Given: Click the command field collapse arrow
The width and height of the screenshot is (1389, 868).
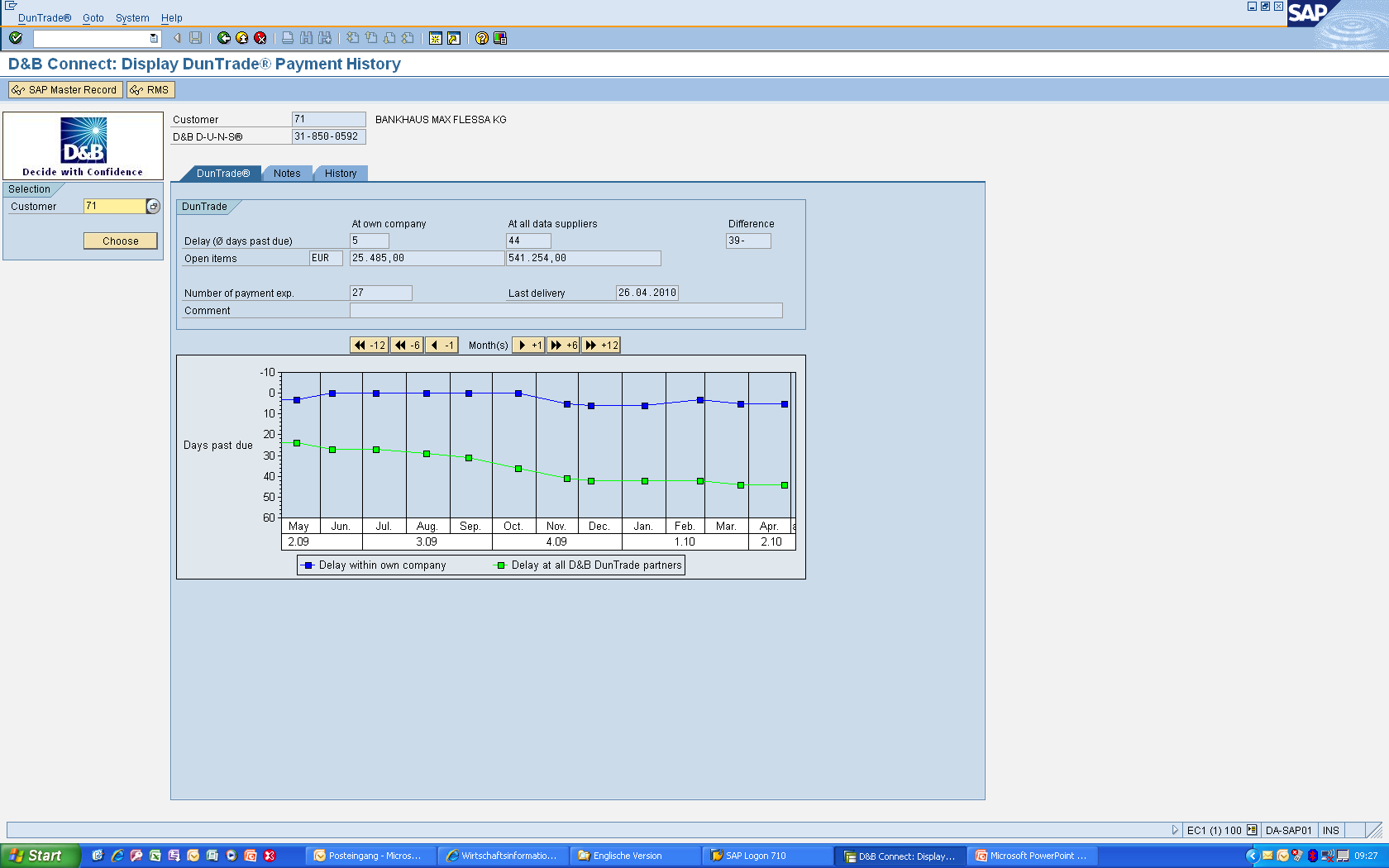Looking at the screenshot, I should tap(177, 38).
